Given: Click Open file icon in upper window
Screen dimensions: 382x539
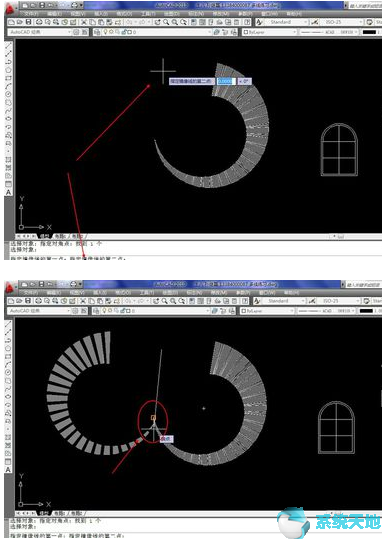Looking at the screenshot, I should point(20,22).
